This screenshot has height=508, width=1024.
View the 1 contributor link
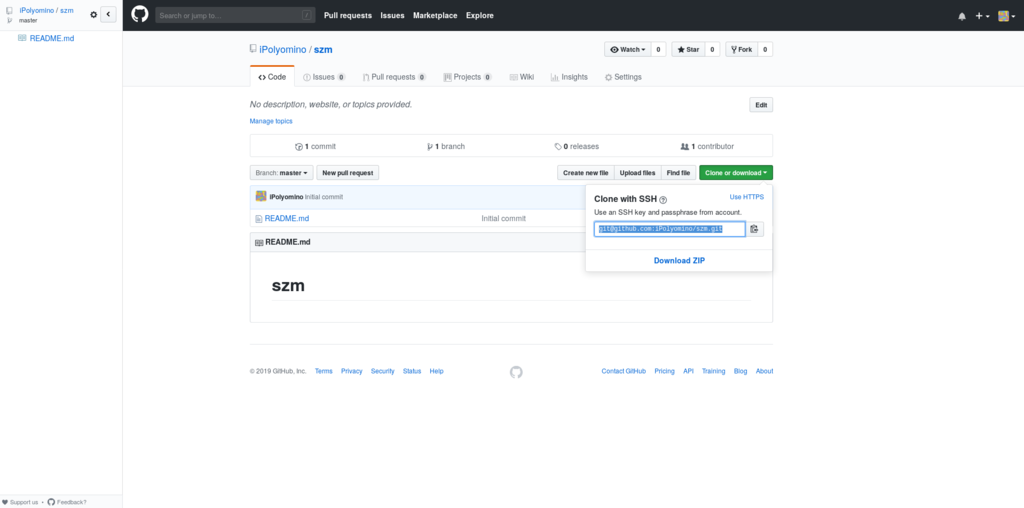click(x=707, y=147)
